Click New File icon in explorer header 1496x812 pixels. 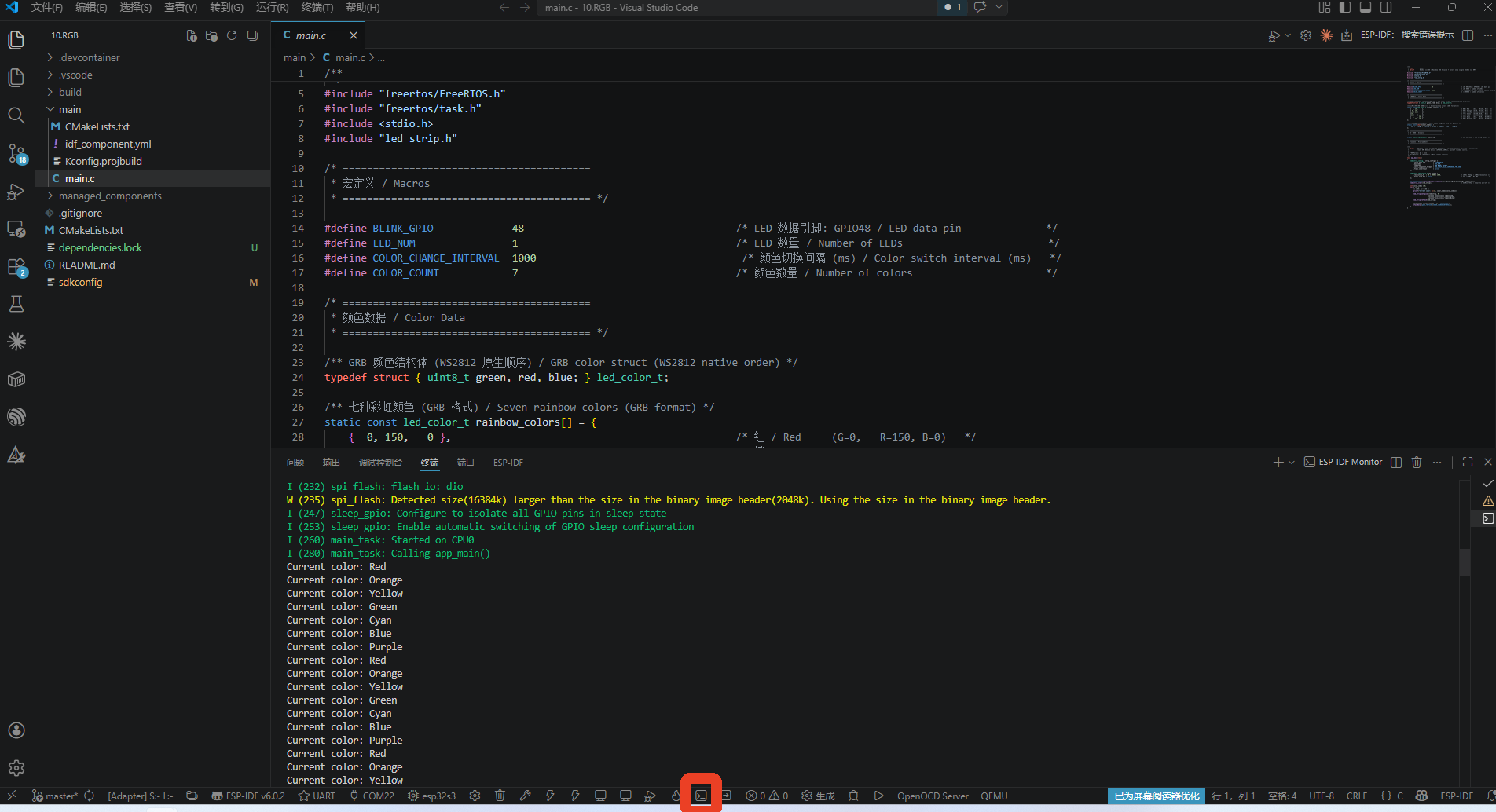point(191,35)
